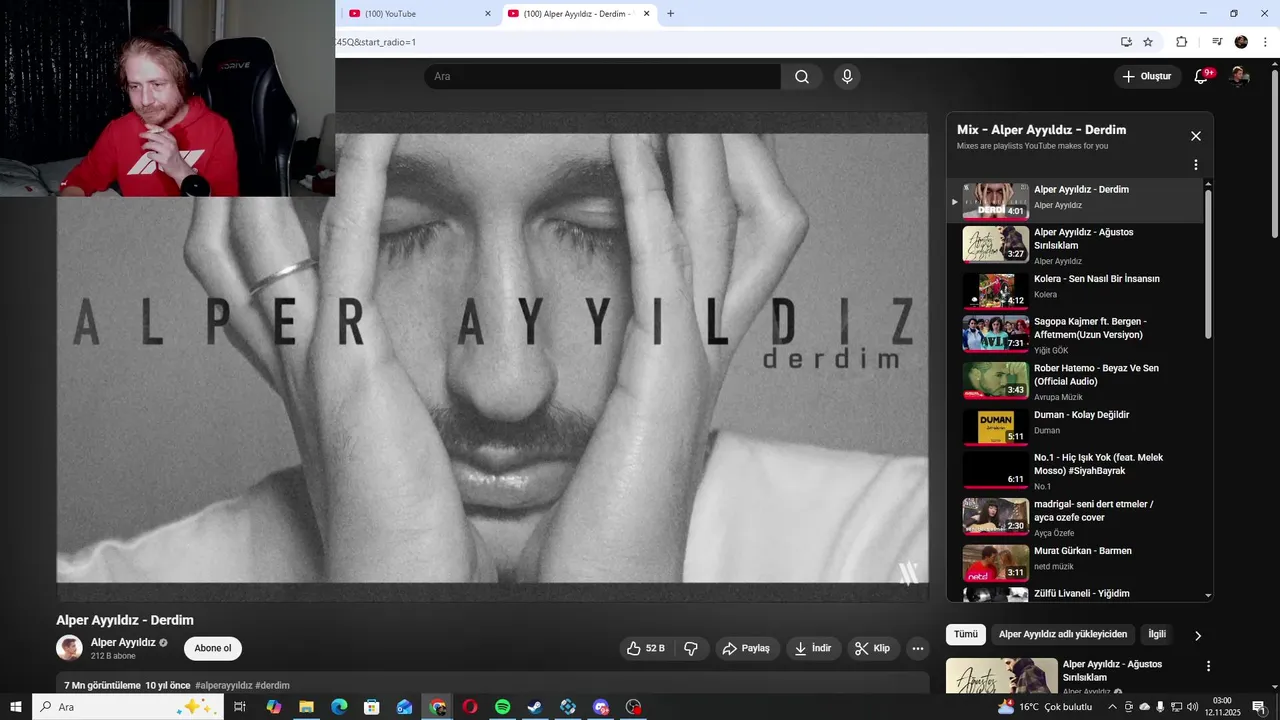Click the YouTube search input field
1280x720 pixels.
(x=602, y=77)
